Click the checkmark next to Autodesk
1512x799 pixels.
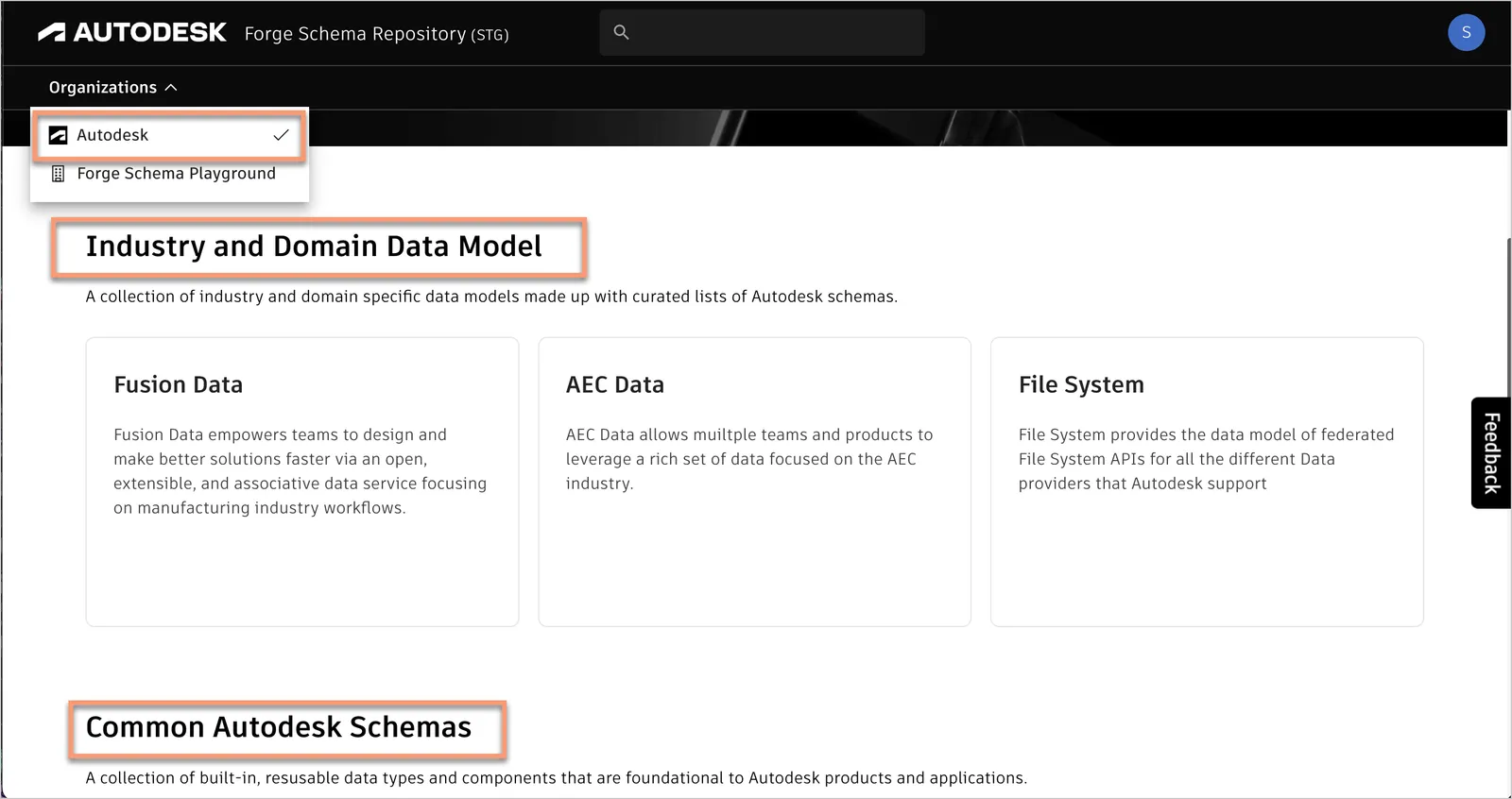tap(281, 135)
